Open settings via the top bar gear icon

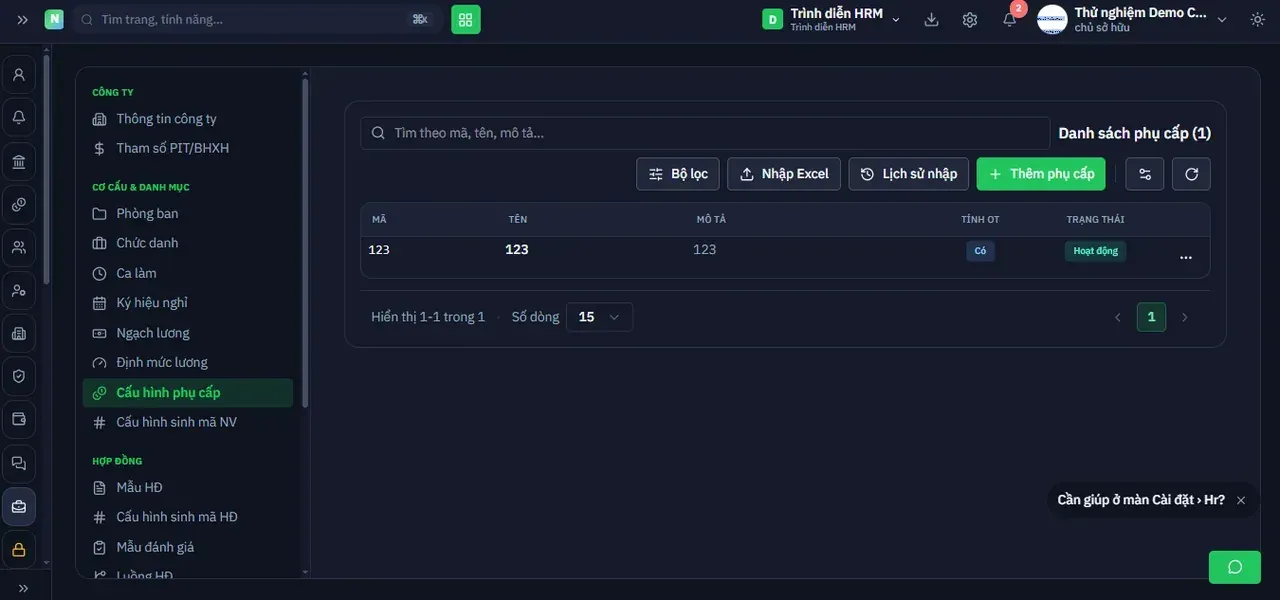tap(970, 20)
